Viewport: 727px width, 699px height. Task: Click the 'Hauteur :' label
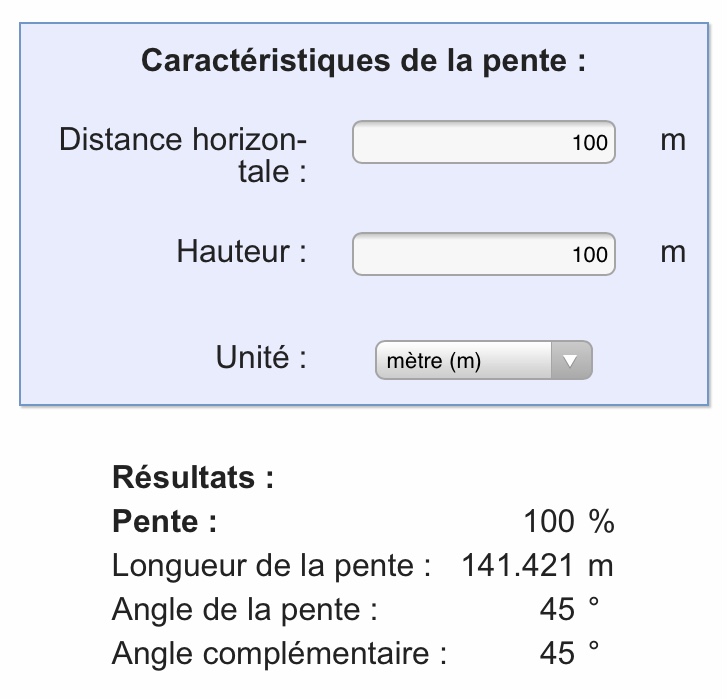click(x=241, y=251)
